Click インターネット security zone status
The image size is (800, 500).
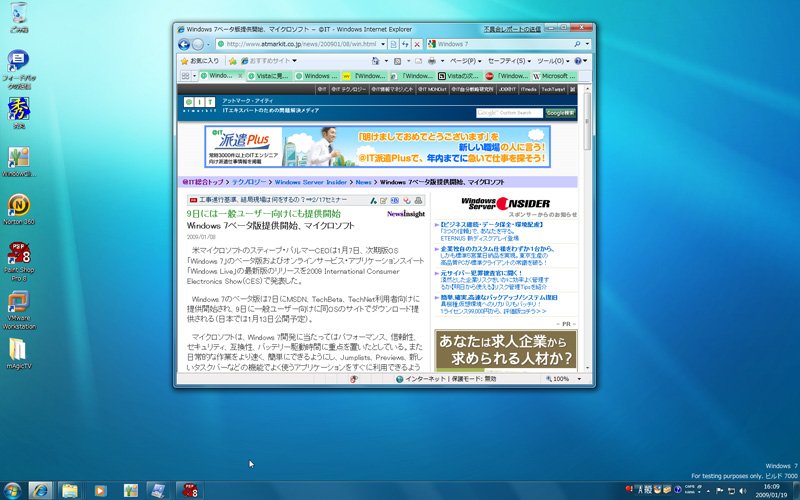click(x=446, y=379)
